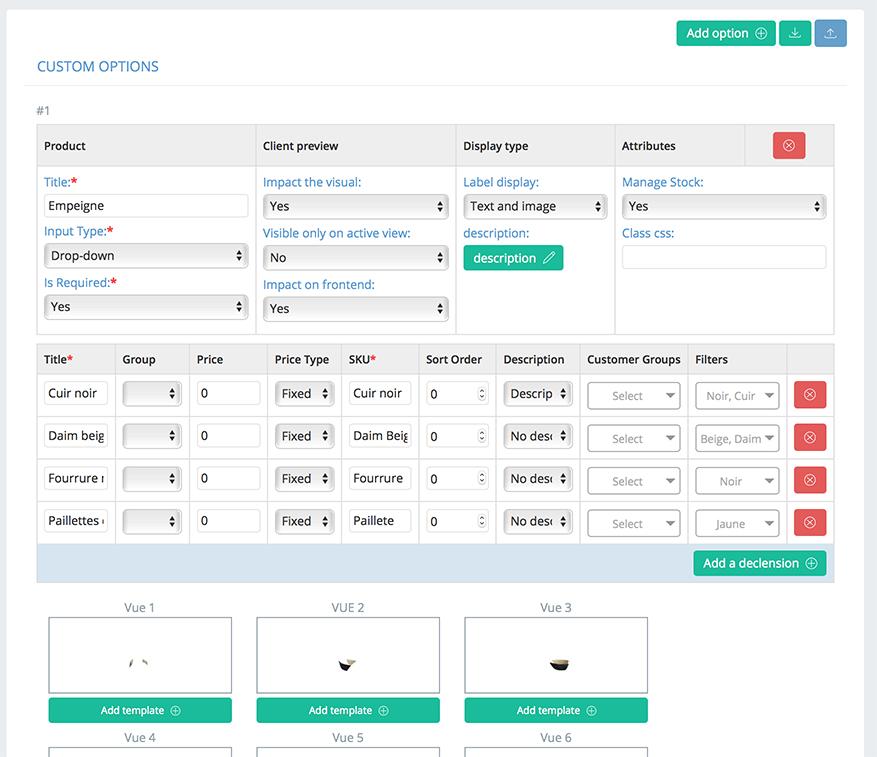
Task: Click the Vue 3 preview thumbnail
Action: tap(556, 655)
